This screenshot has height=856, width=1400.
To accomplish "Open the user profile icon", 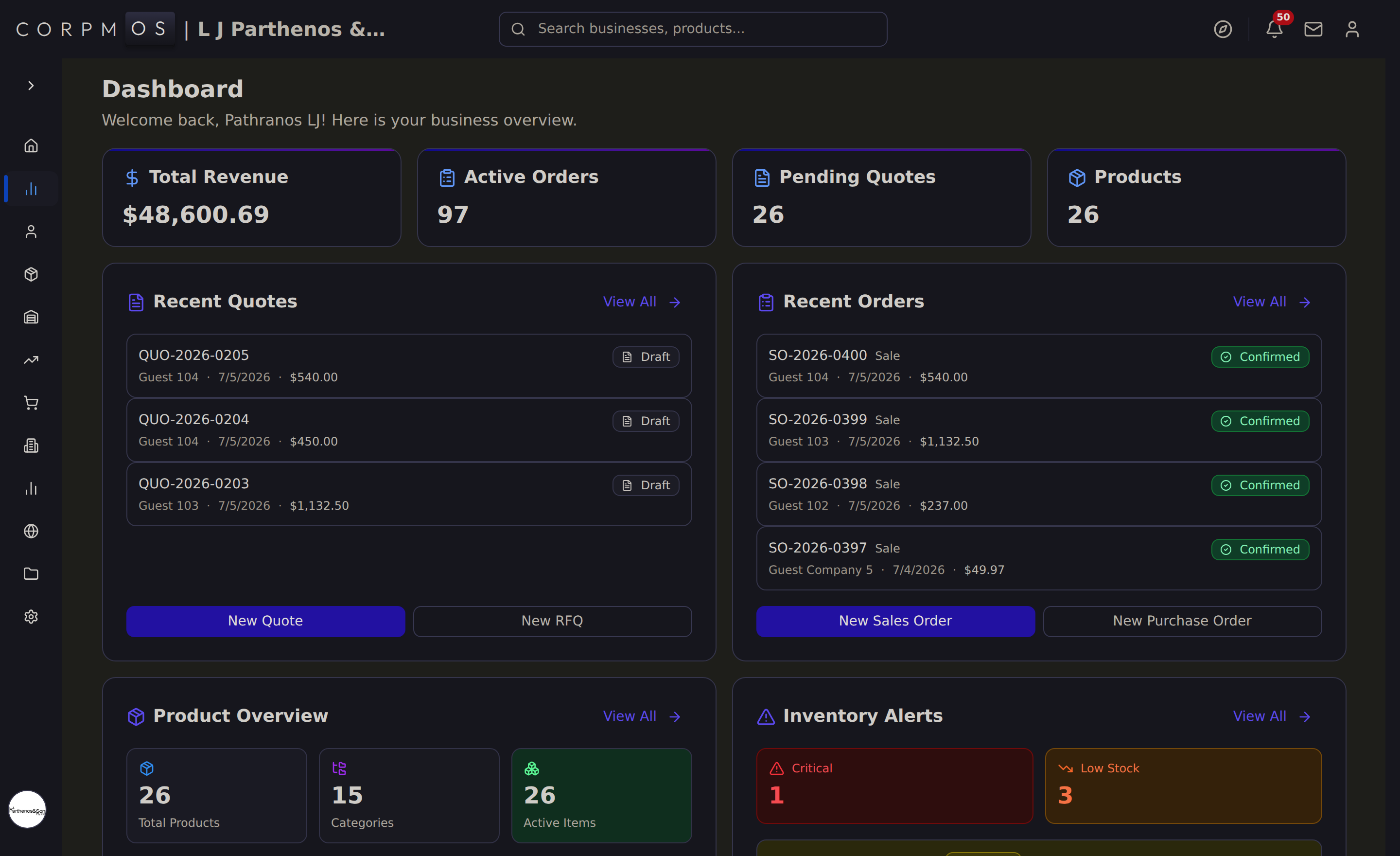I will click(1352, 29).
